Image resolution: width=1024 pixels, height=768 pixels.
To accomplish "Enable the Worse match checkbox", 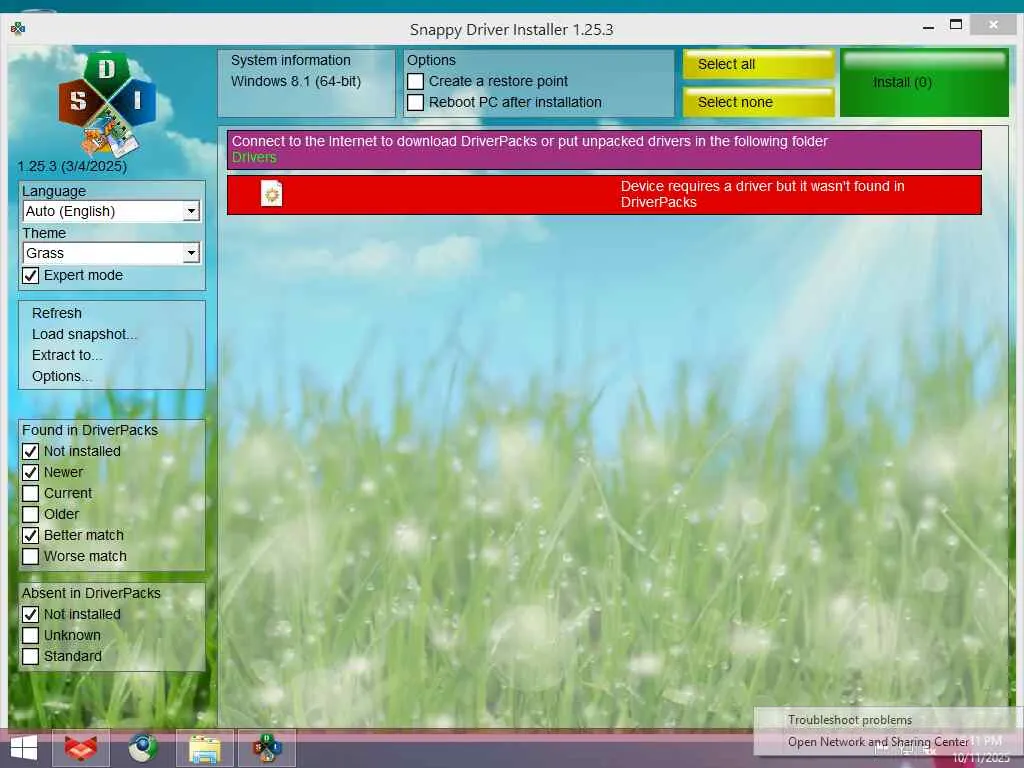I will pos(30,556).
